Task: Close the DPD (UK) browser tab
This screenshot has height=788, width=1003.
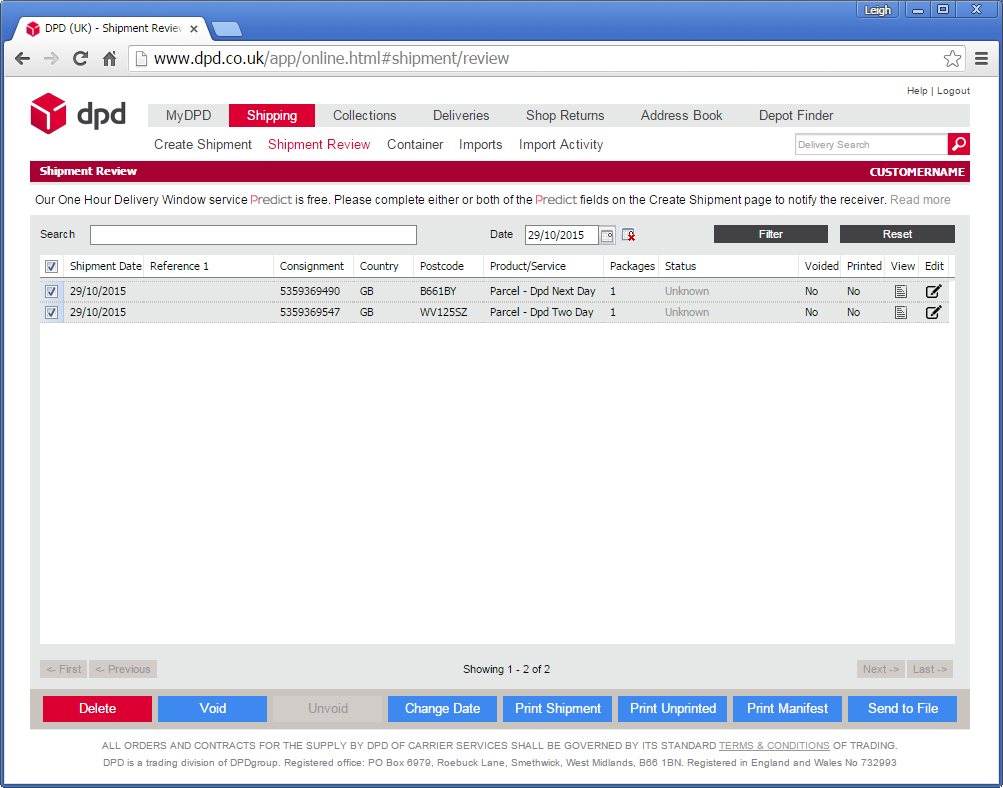Action: (194, 29)
